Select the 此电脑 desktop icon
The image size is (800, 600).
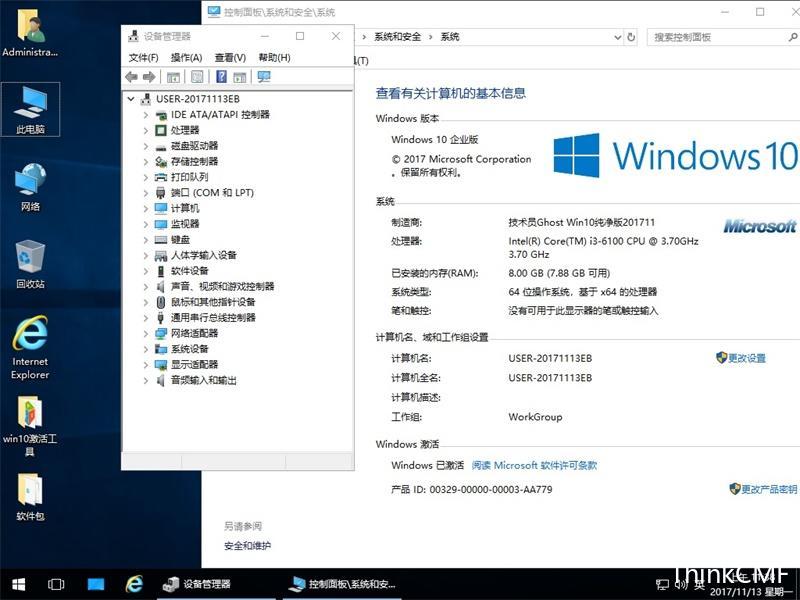point(30,109)
